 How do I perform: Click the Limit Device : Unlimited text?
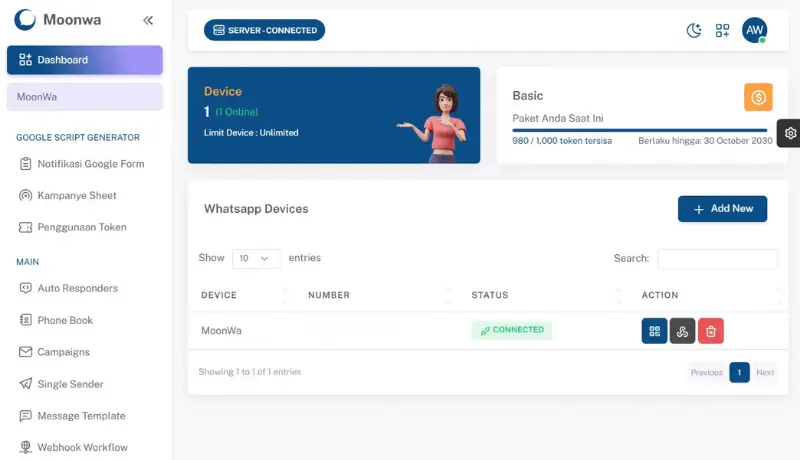(251, 133)
